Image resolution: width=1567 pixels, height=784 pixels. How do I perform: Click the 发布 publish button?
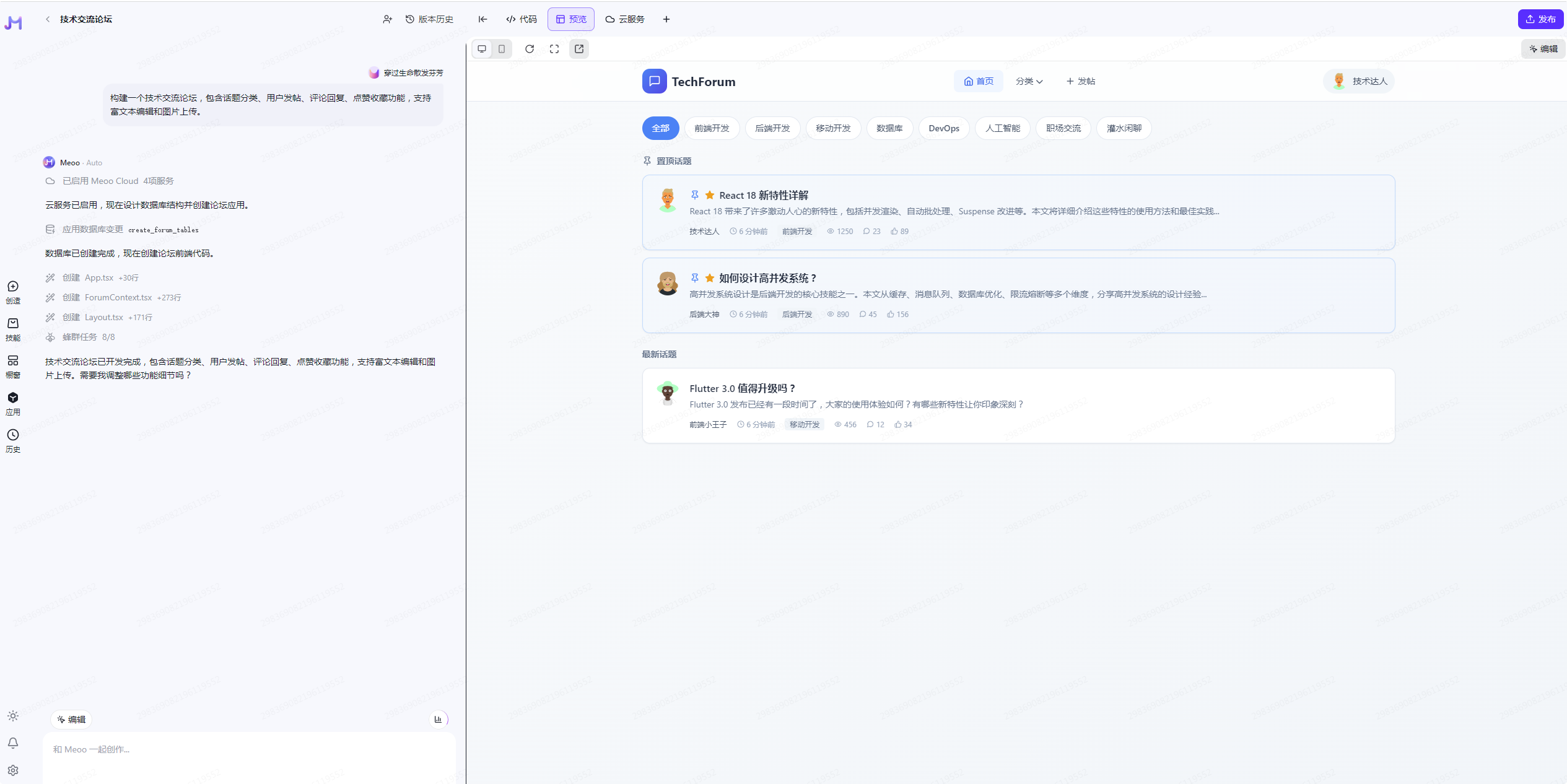click(x=1540, y=19)
